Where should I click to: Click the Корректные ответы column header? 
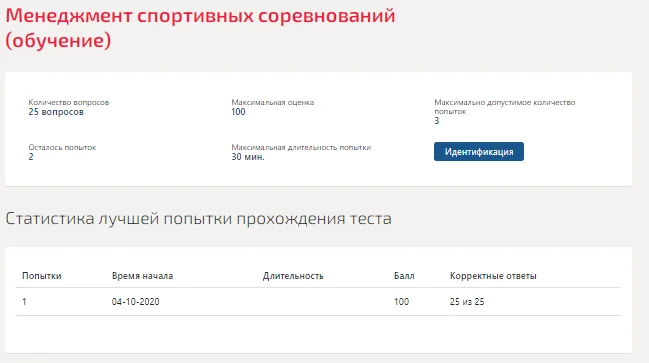pos(493,276)
